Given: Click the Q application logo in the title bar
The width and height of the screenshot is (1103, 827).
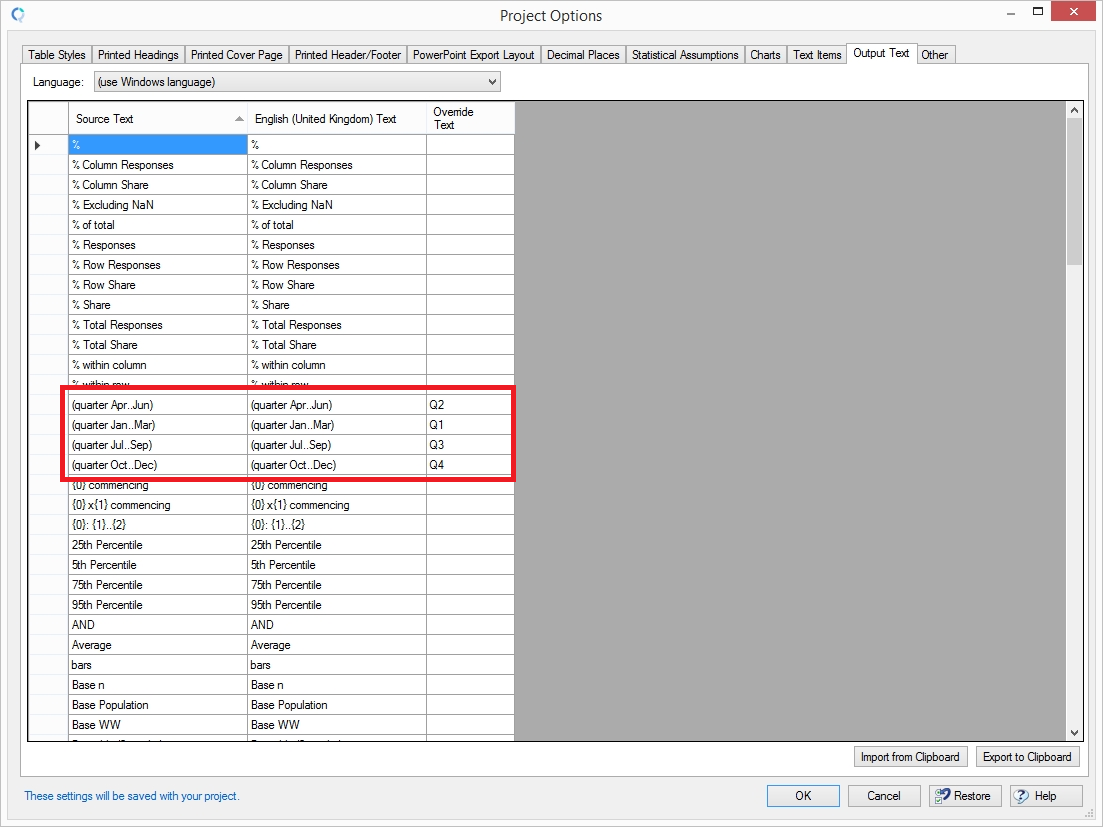Looking at the screenshot, I should pos(18,15).
